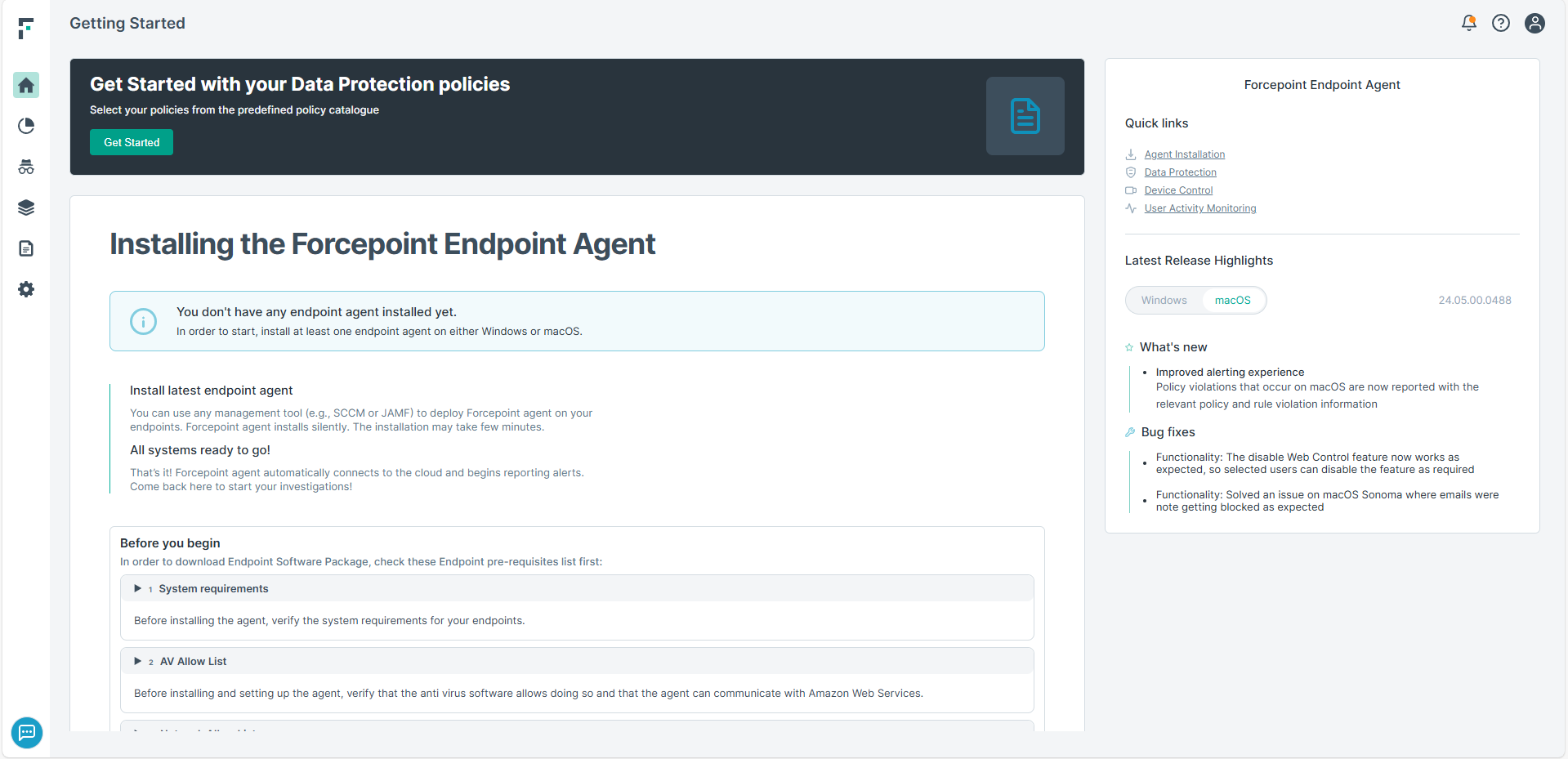
Task: Open the Home sidebar icon
Action: 26,85
